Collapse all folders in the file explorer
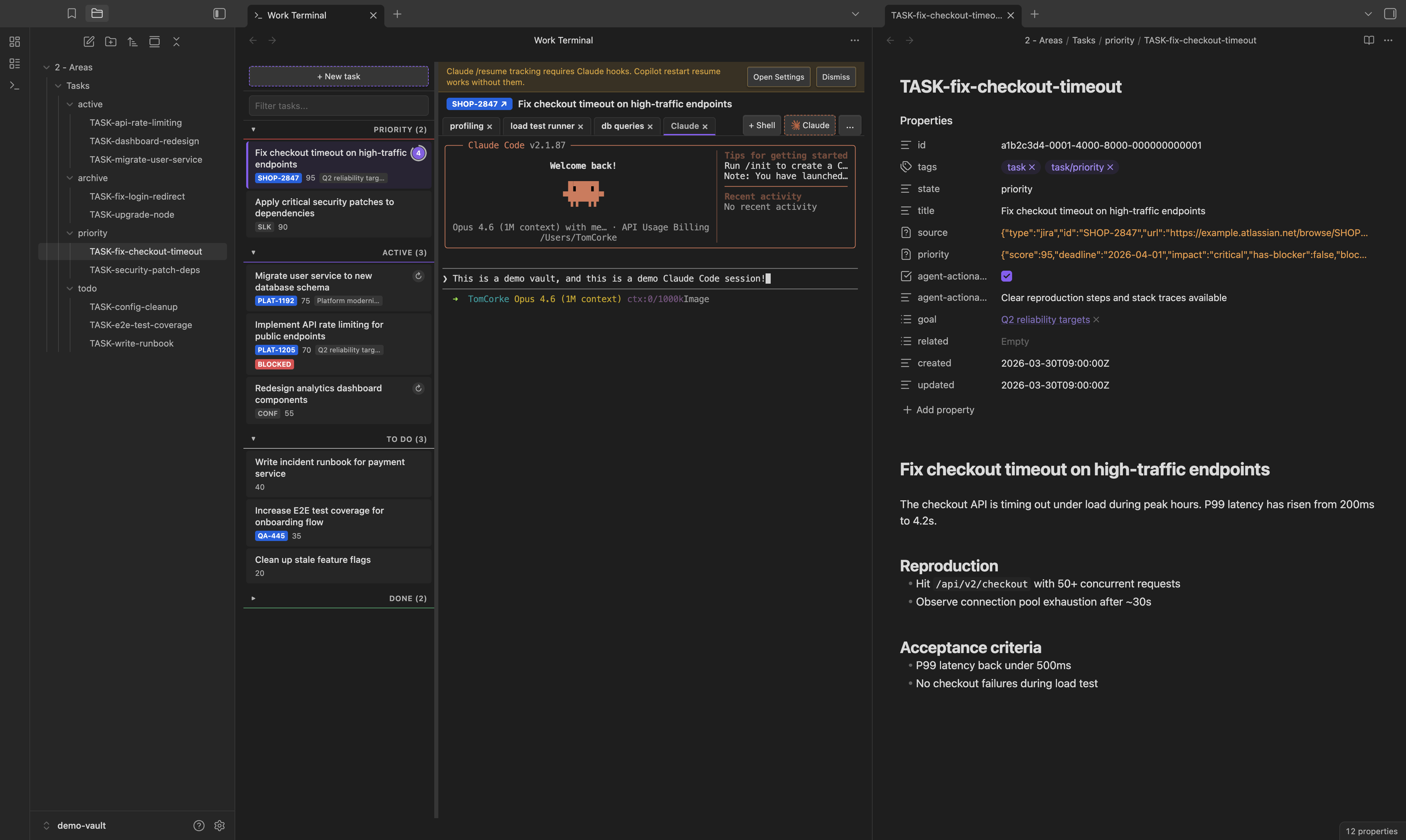Viewport: 1406px width, 840px height. tap(176, 41)
